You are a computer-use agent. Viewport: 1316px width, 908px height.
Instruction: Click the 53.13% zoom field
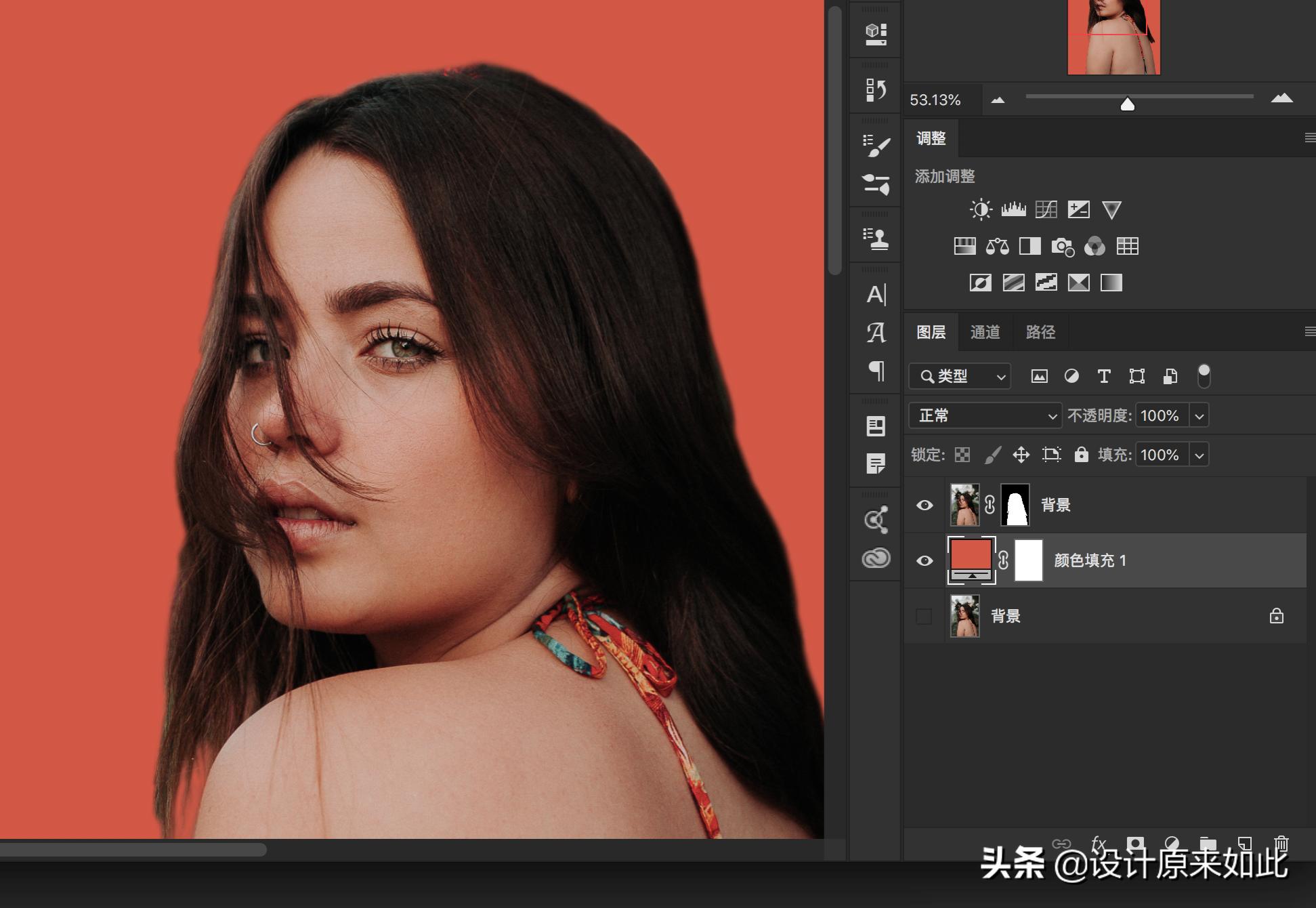click(936, 100)
